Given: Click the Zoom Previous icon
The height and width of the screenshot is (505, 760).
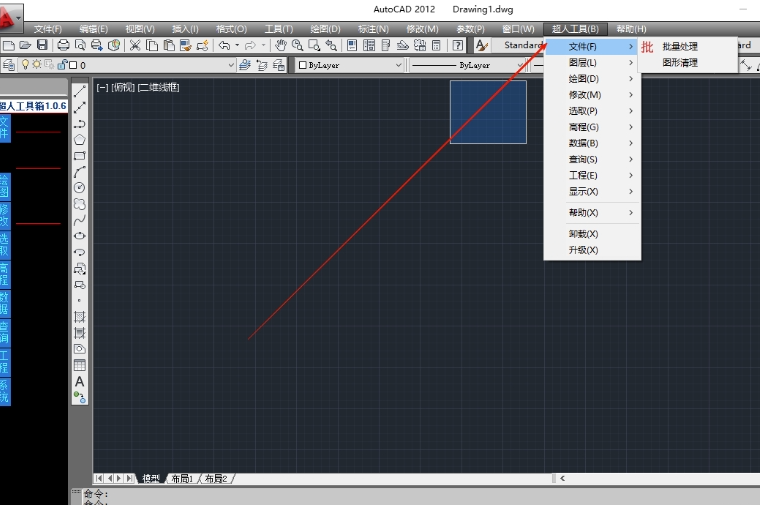Looking at the screenshot, I should click(331, 46).
